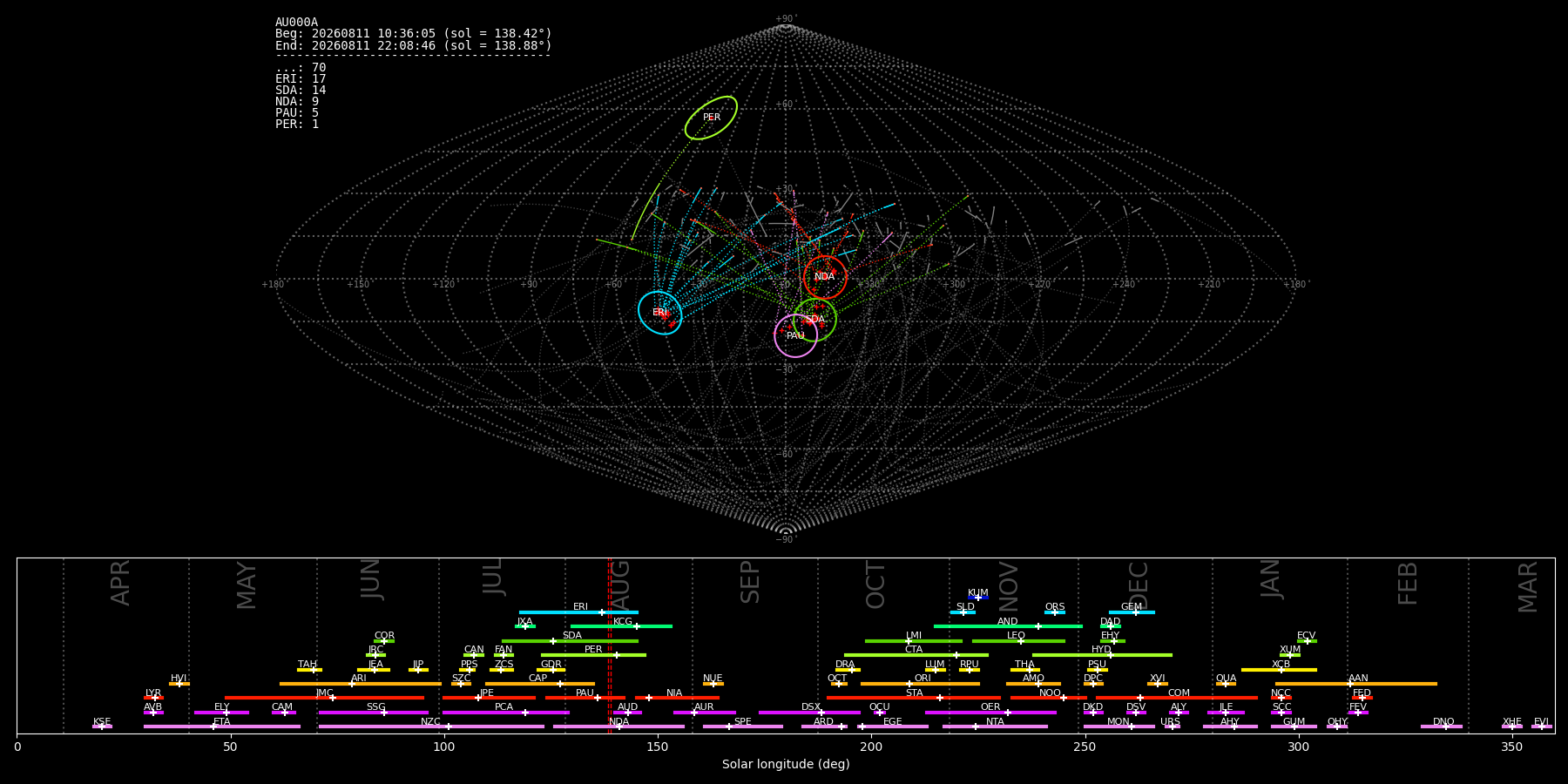Image resolution: width=1568 pixels, height=784 pixels.
Task: Click the cyan ERI shower activity bar
Action: 578,612
